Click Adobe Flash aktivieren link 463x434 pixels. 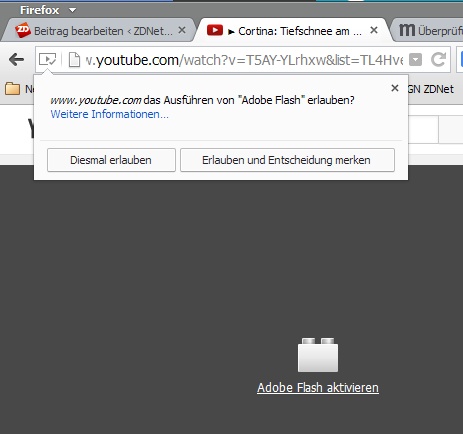(318, 388)
